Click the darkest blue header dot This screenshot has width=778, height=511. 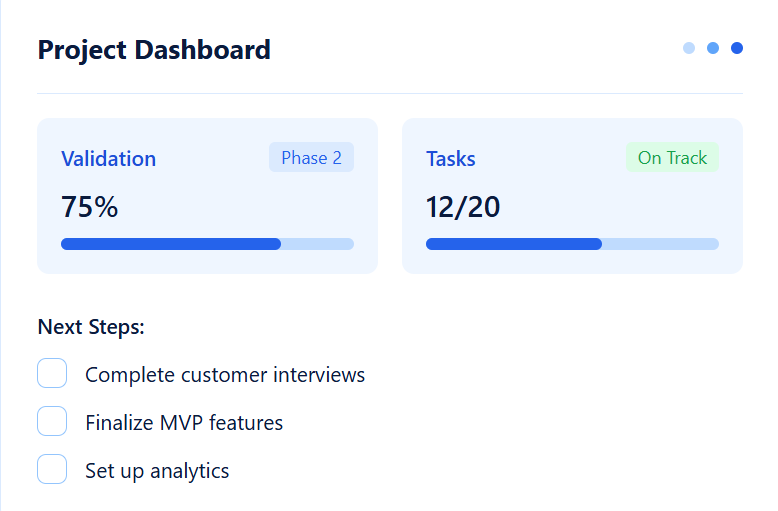(x=737, y=48)
